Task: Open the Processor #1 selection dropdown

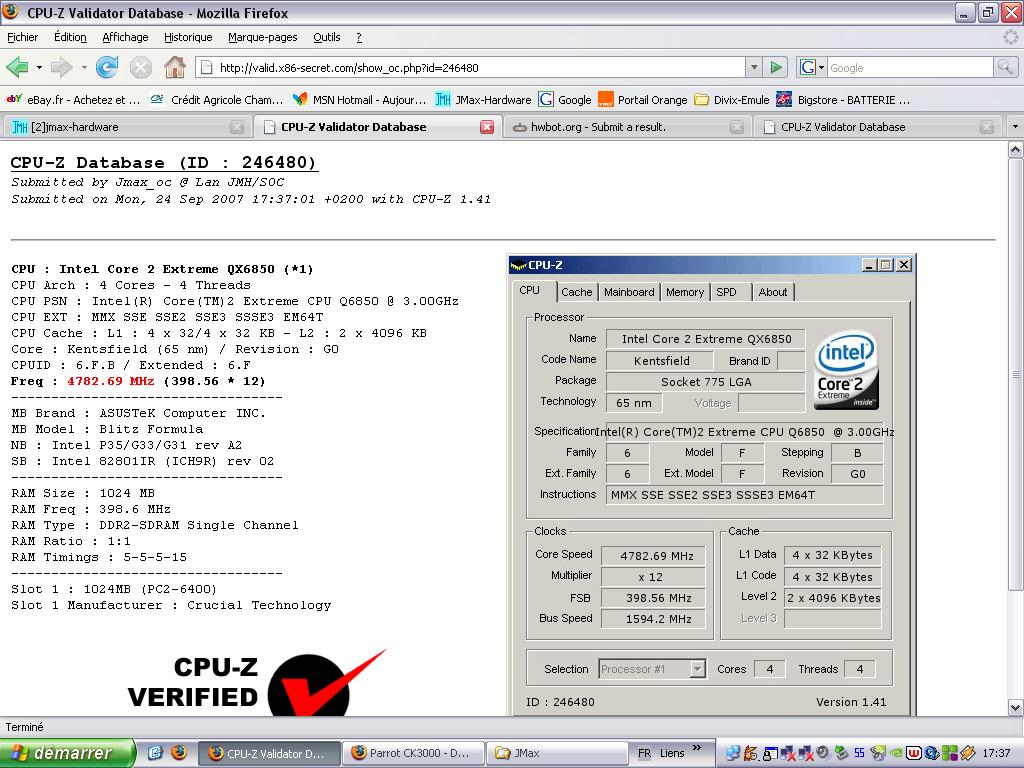Action: 698,669
